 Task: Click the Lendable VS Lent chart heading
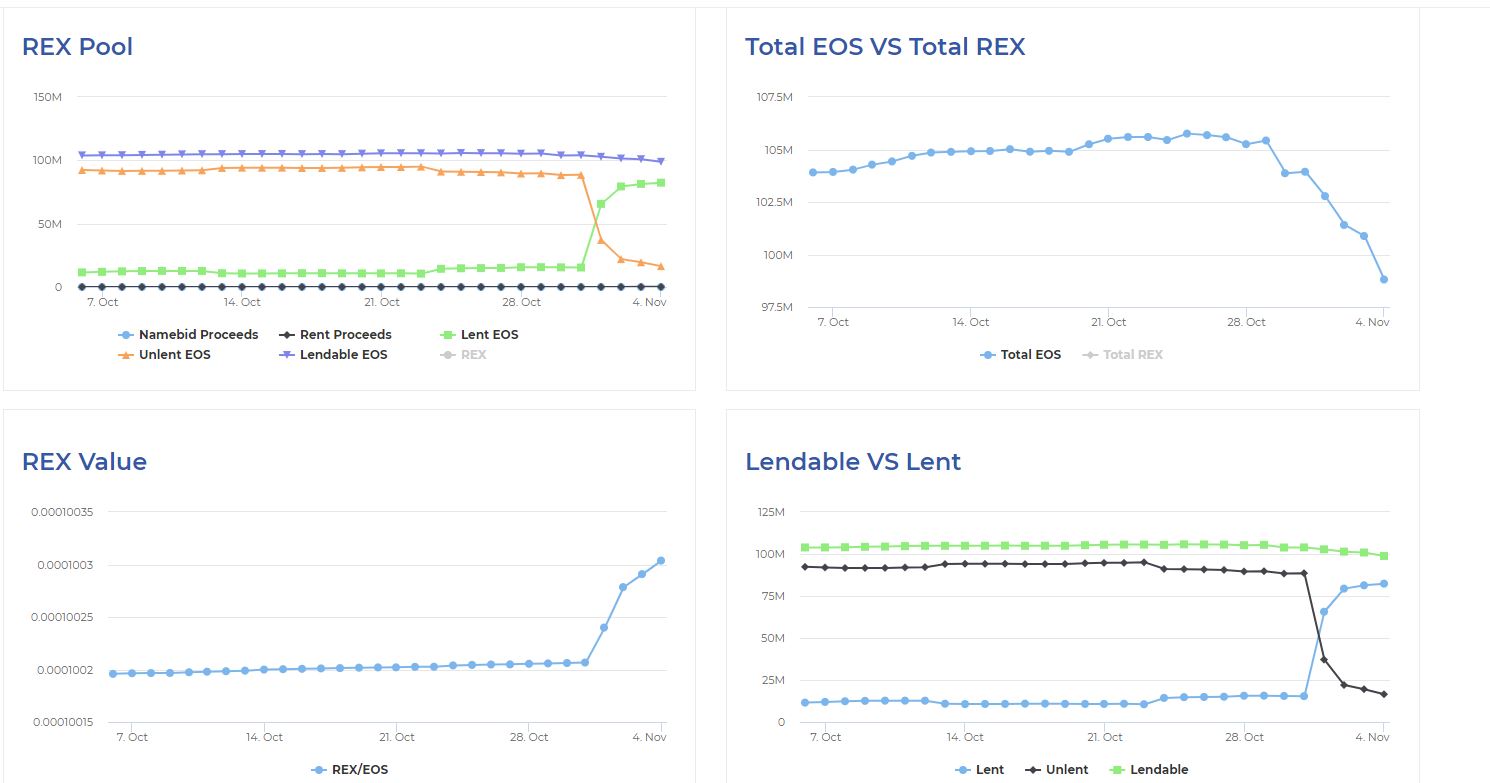853,462
